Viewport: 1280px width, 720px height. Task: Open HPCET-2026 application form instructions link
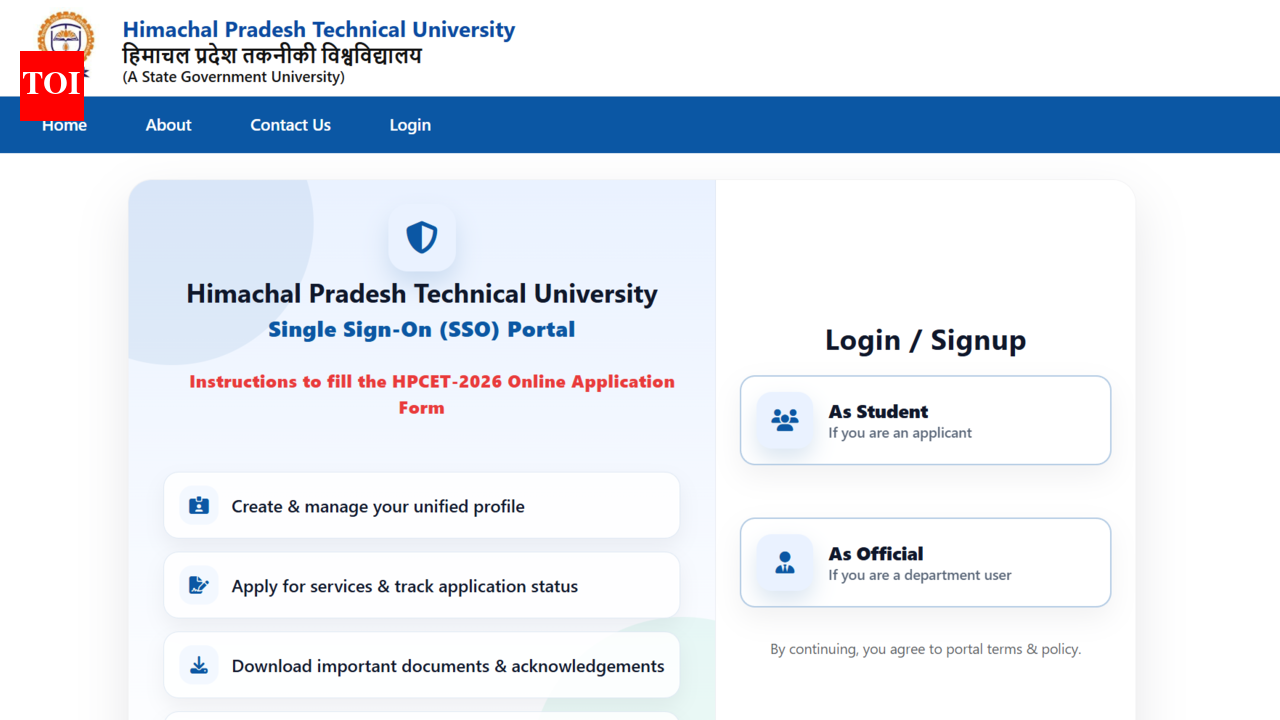pyautogui.click(x=432, y=394)
